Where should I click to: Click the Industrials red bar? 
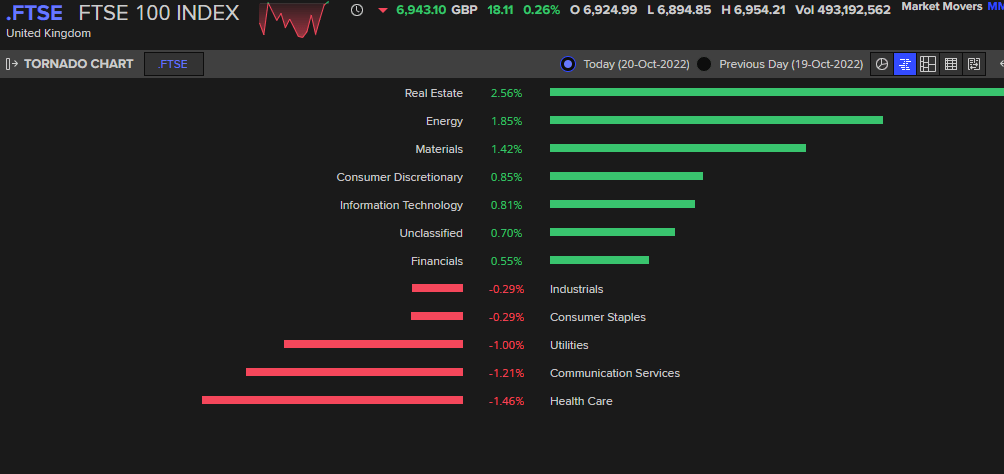coord(437,288)
